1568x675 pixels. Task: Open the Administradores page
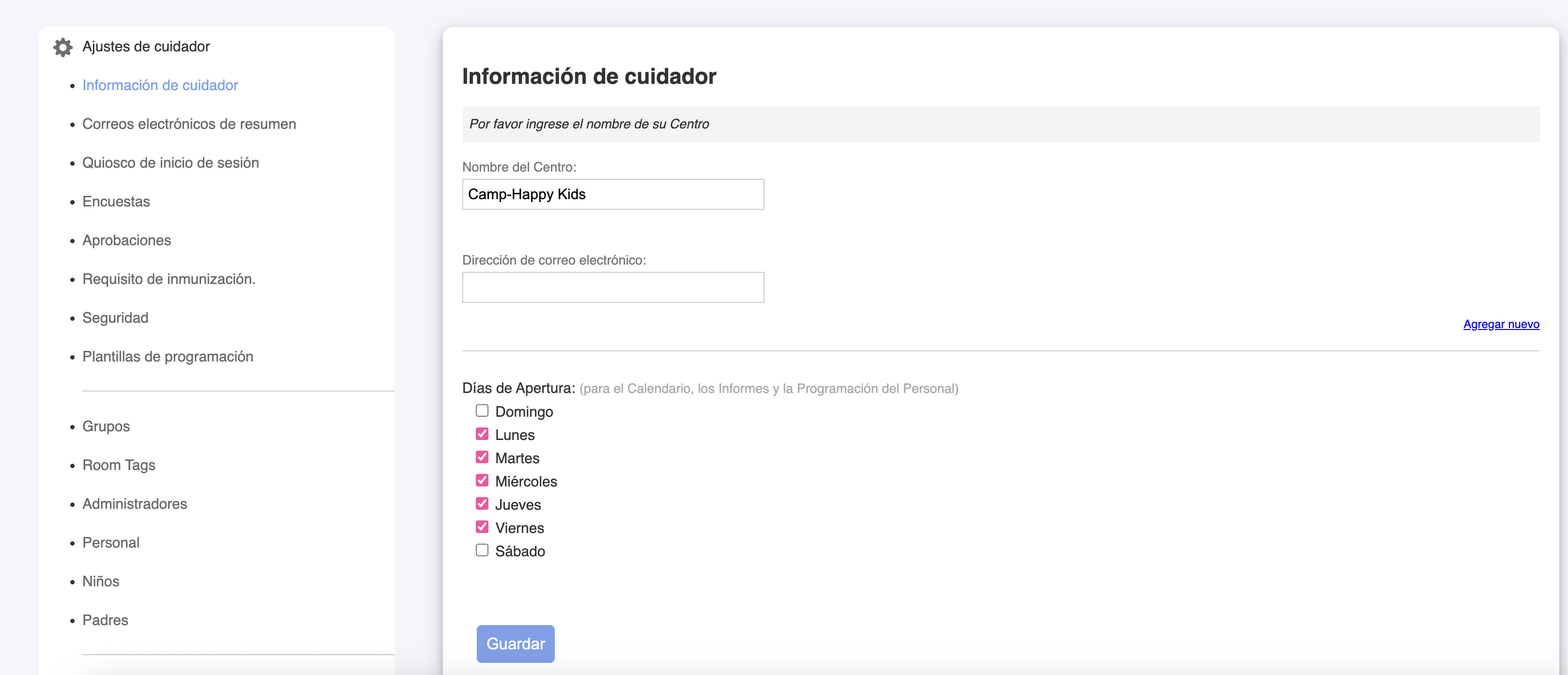(x=135, y=504)
